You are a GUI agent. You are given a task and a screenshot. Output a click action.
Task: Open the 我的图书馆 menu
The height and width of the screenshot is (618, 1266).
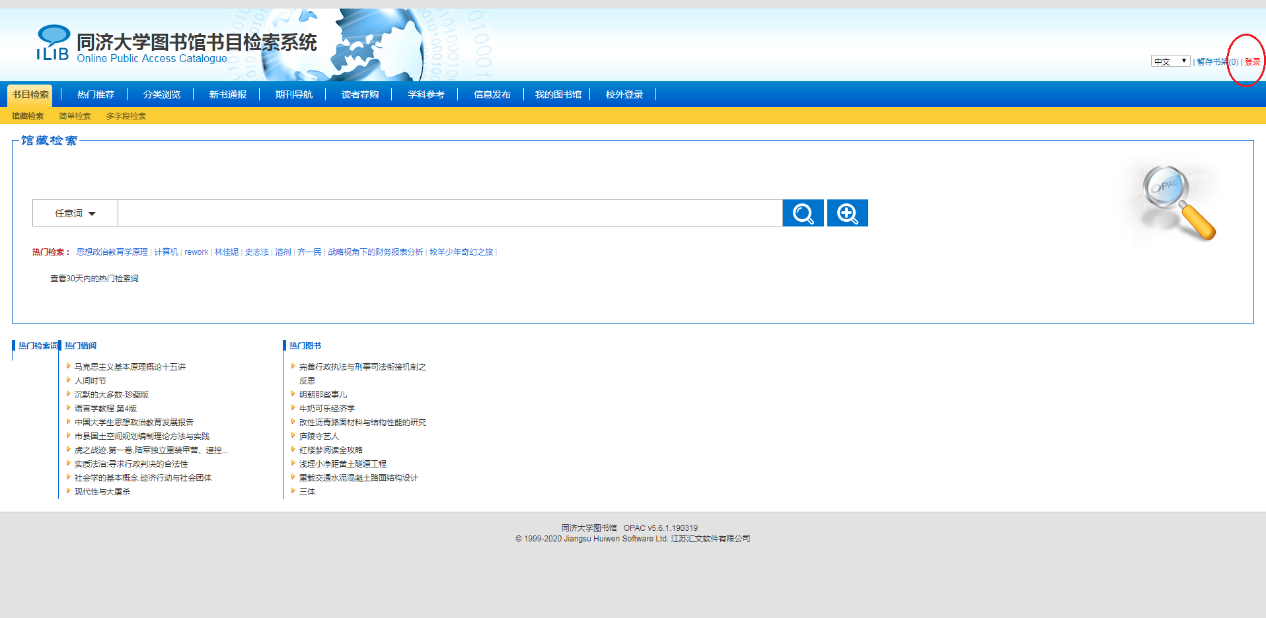click(557, 94)
